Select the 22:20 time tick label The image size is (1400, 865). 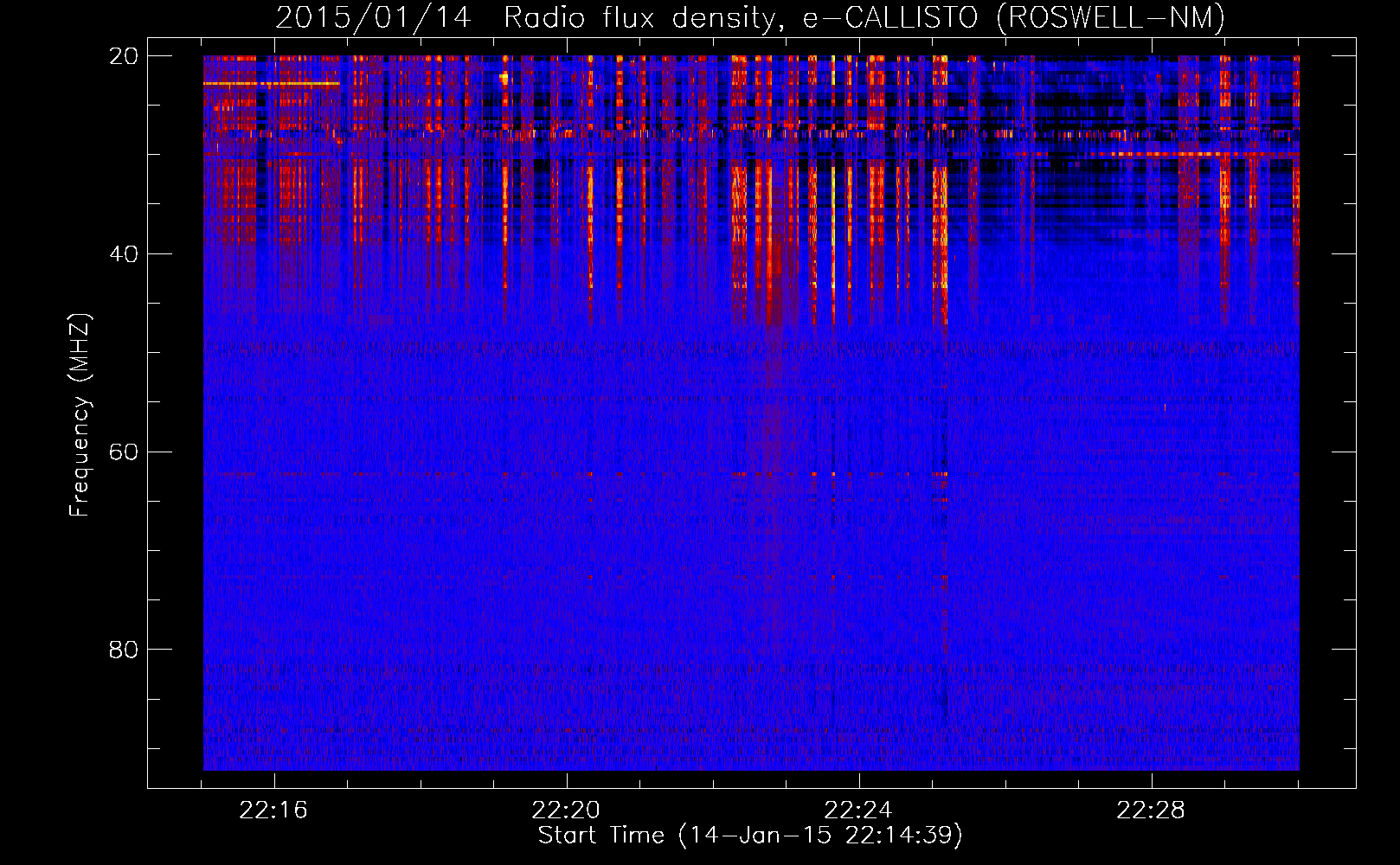(x=566, y=811)
